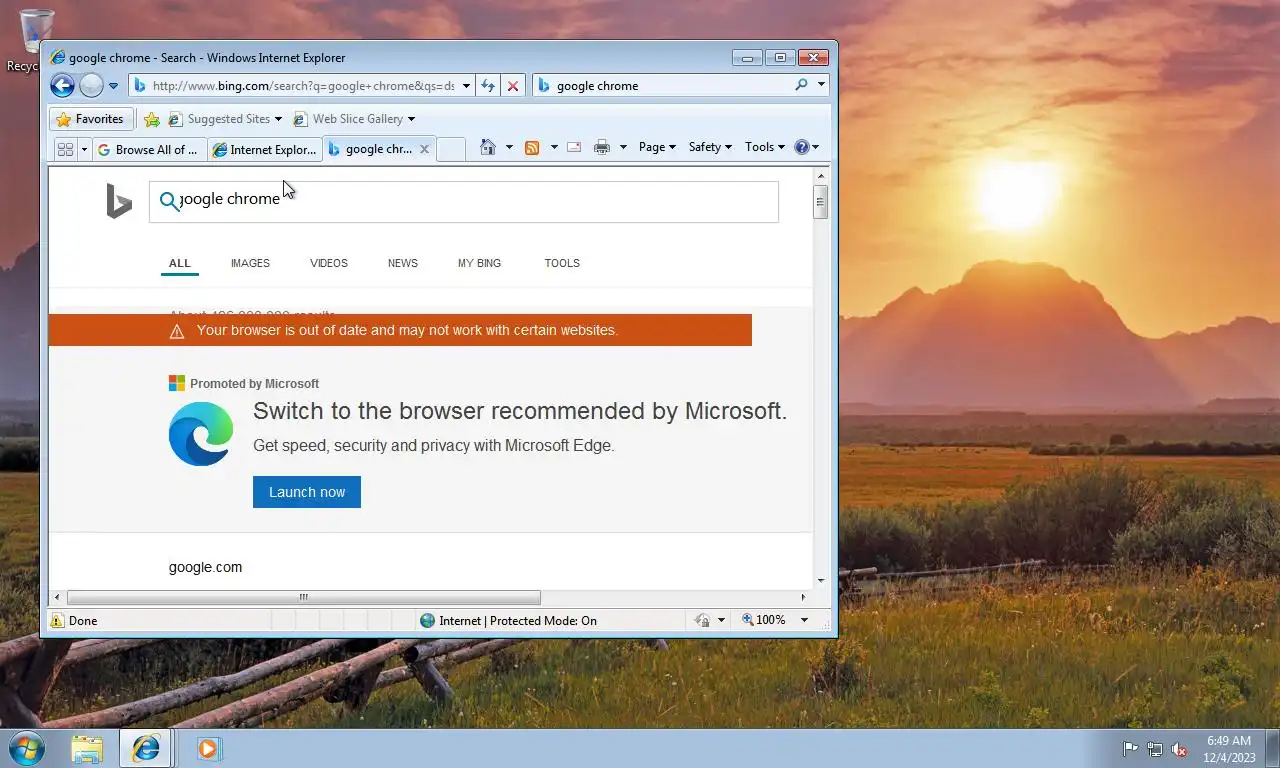Open the search provider dropdown arrow
1280x768 pixels.
pyautogui.click(x=822, y=85)
